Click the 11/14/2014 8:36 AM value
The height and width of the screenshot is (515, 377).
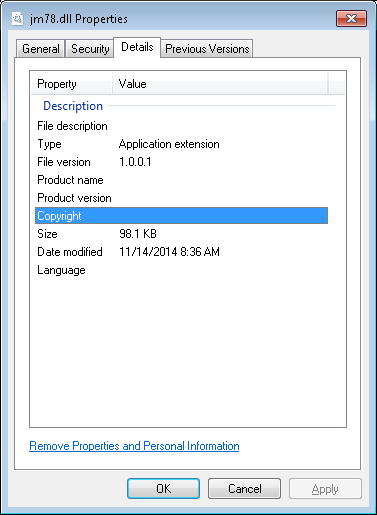pos(169,252)
